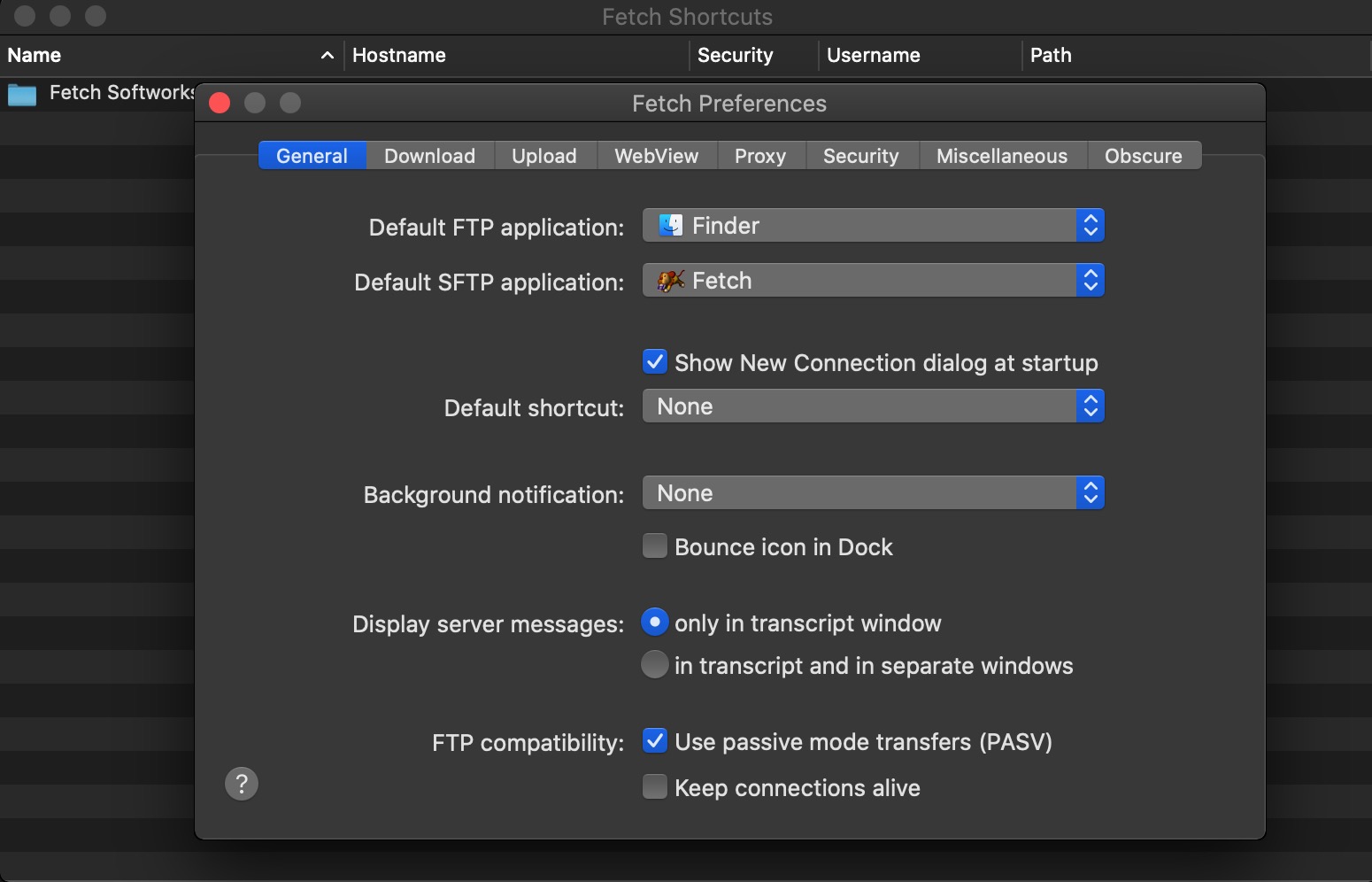Open Default SFTP application dropdown
The height and width of the screenshot is (882, 1372).
(x=874, y=281)
